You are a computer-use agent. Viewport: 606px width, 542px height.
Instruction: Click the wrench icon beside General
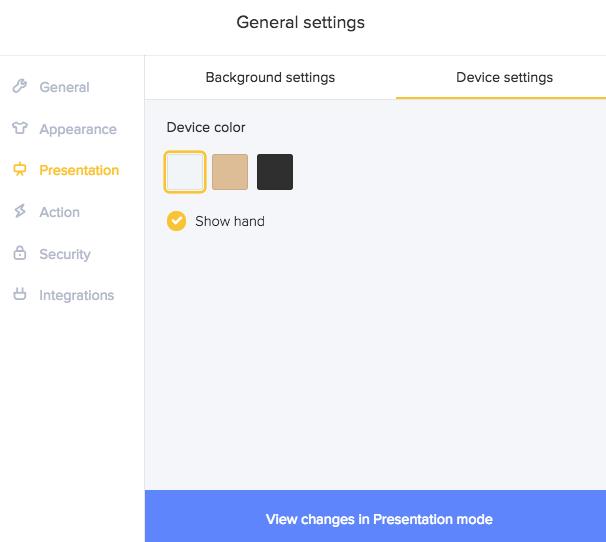point(20,87)
